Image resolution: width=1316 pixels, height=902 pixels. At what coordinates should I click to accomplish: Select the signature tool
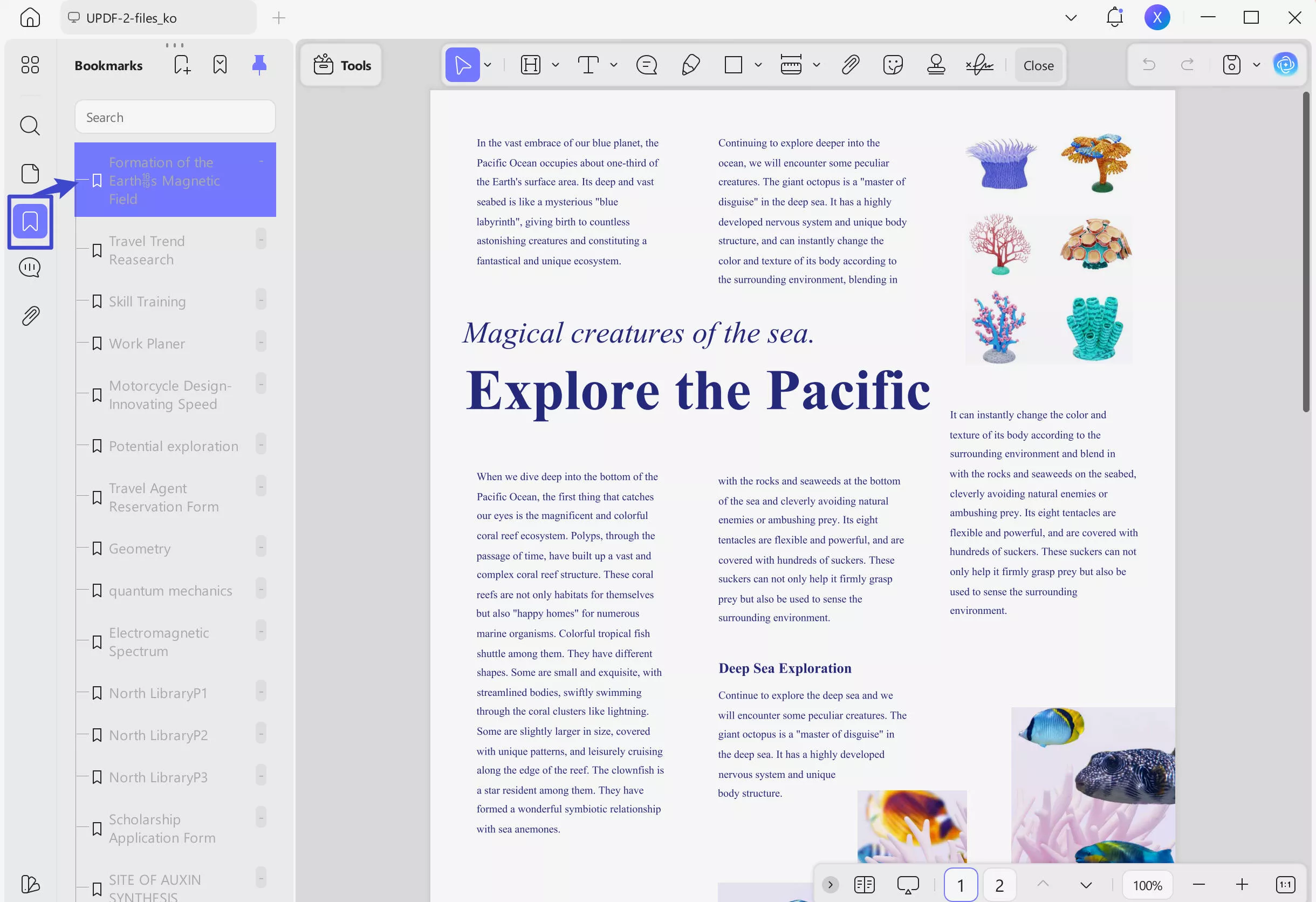coord(980,65)
